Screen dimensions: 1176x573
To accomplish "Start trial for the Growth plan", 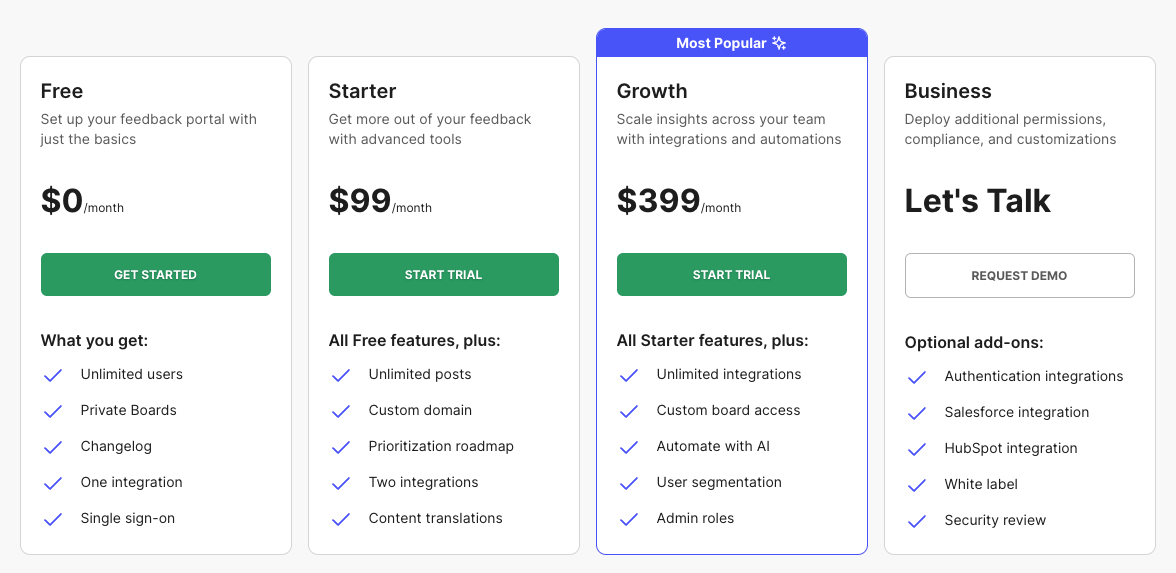I will click(731, 275).
